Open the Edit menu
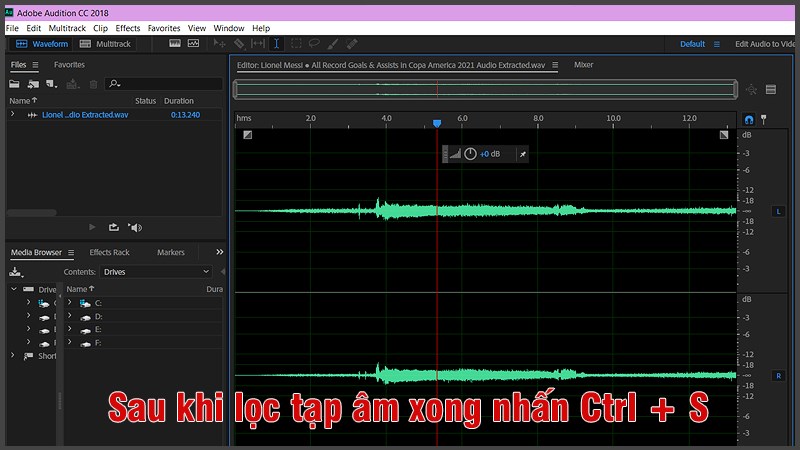The width and height of the screenshot is (800, 450). [34, 28]
